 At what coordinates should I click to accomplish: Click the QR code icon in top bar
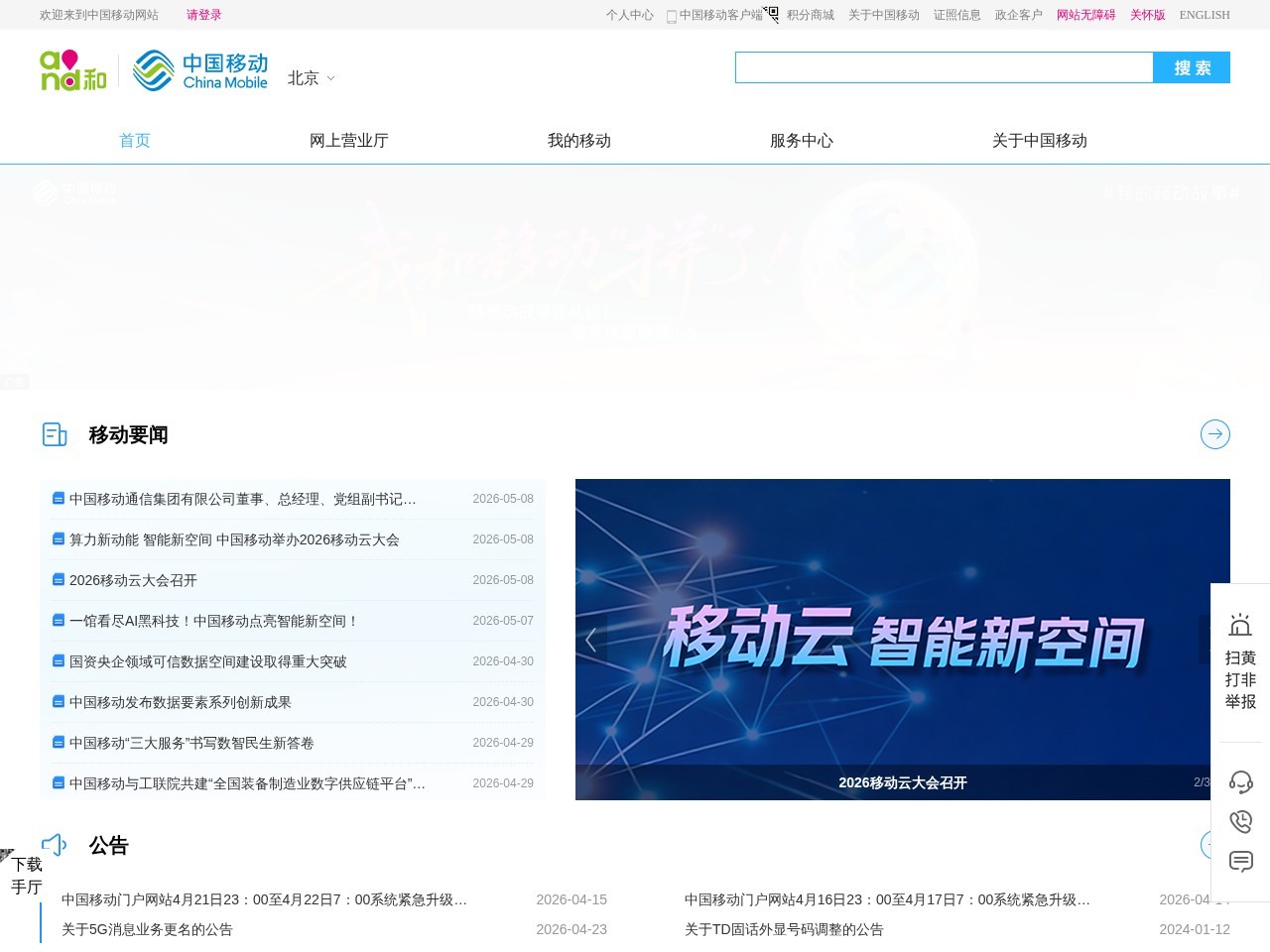[771, 14]
